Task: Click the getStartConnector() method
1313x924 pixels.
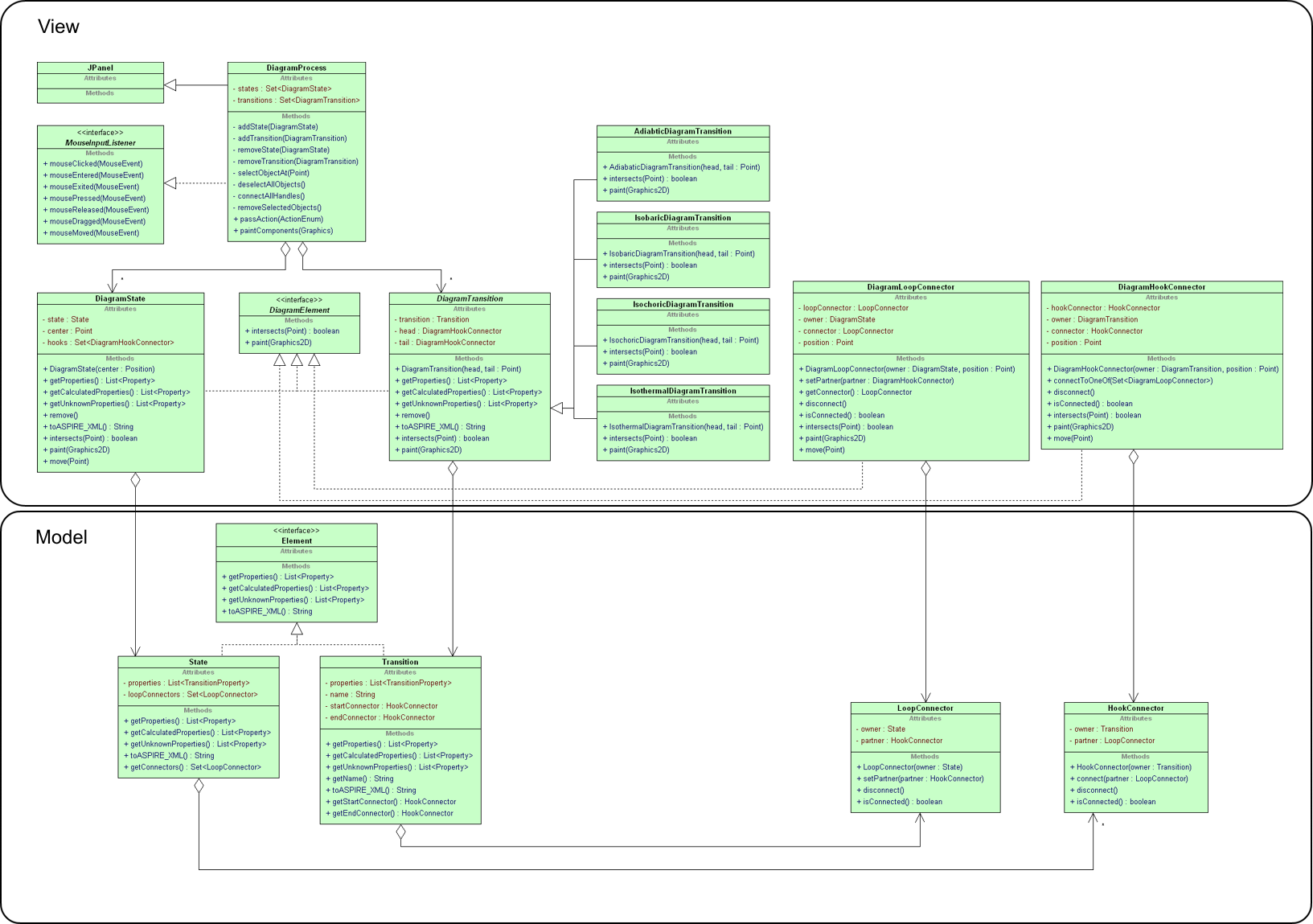Action: coord(391,802)
